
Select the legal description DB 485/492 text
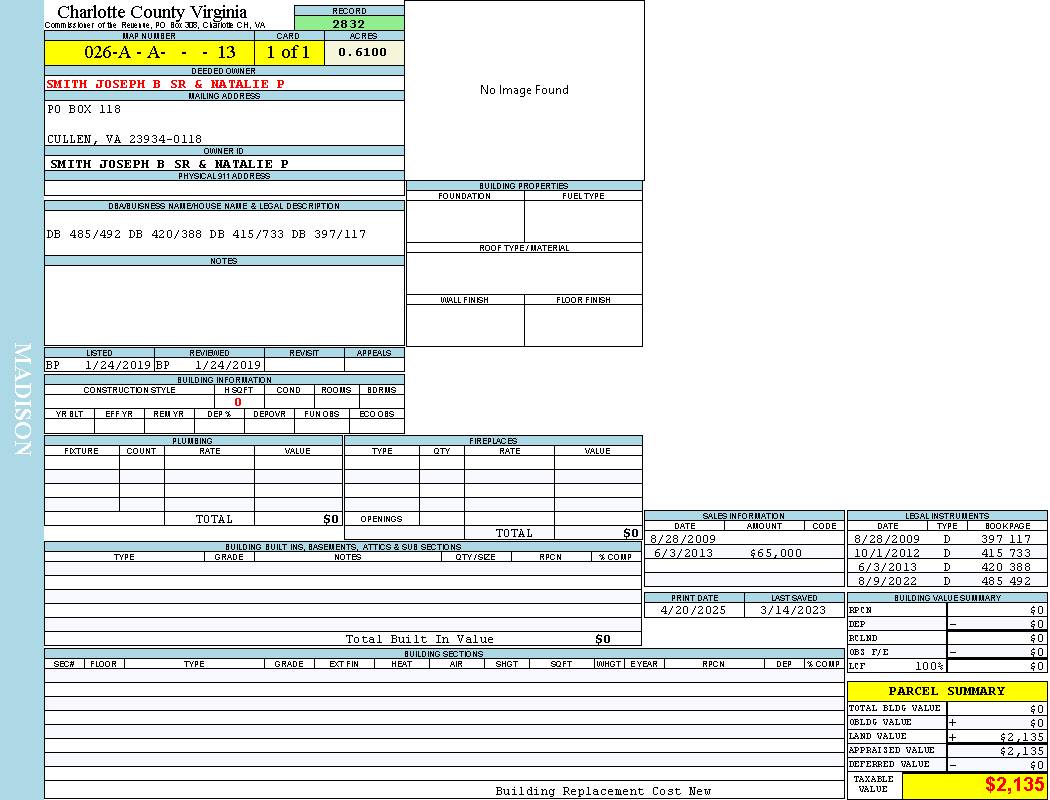pyautogui.click(x=207, y=234)
